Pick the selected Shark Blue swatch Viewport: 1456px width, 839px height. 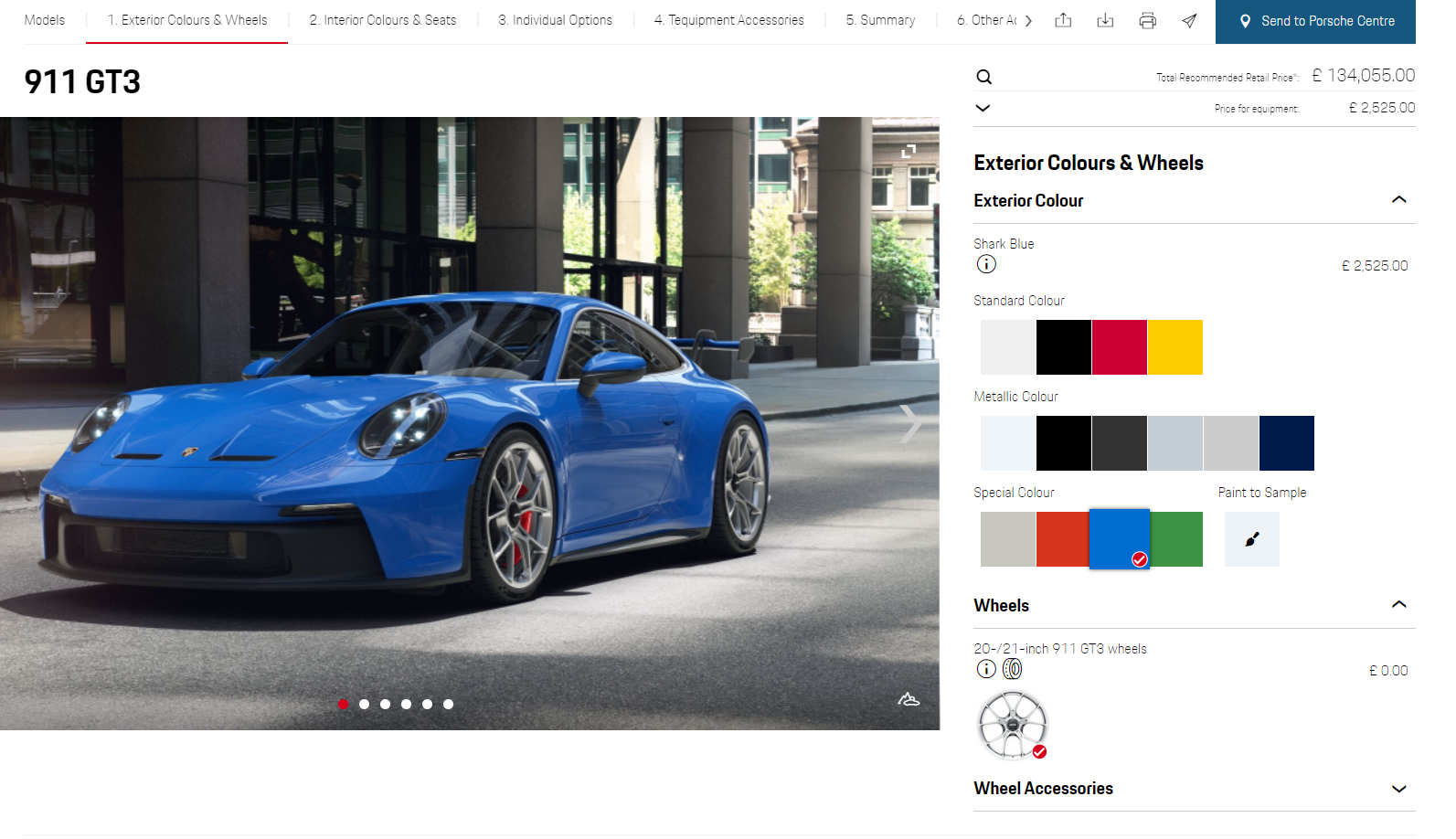1120,539
